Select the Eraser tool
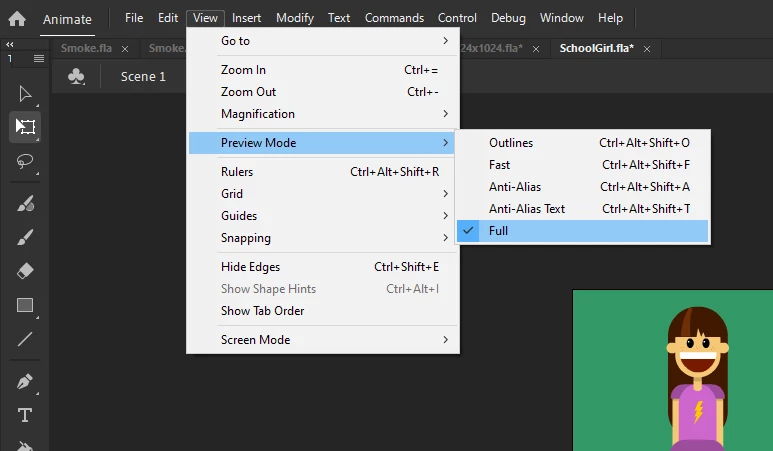Screen dimensions: 773x451 25,271
